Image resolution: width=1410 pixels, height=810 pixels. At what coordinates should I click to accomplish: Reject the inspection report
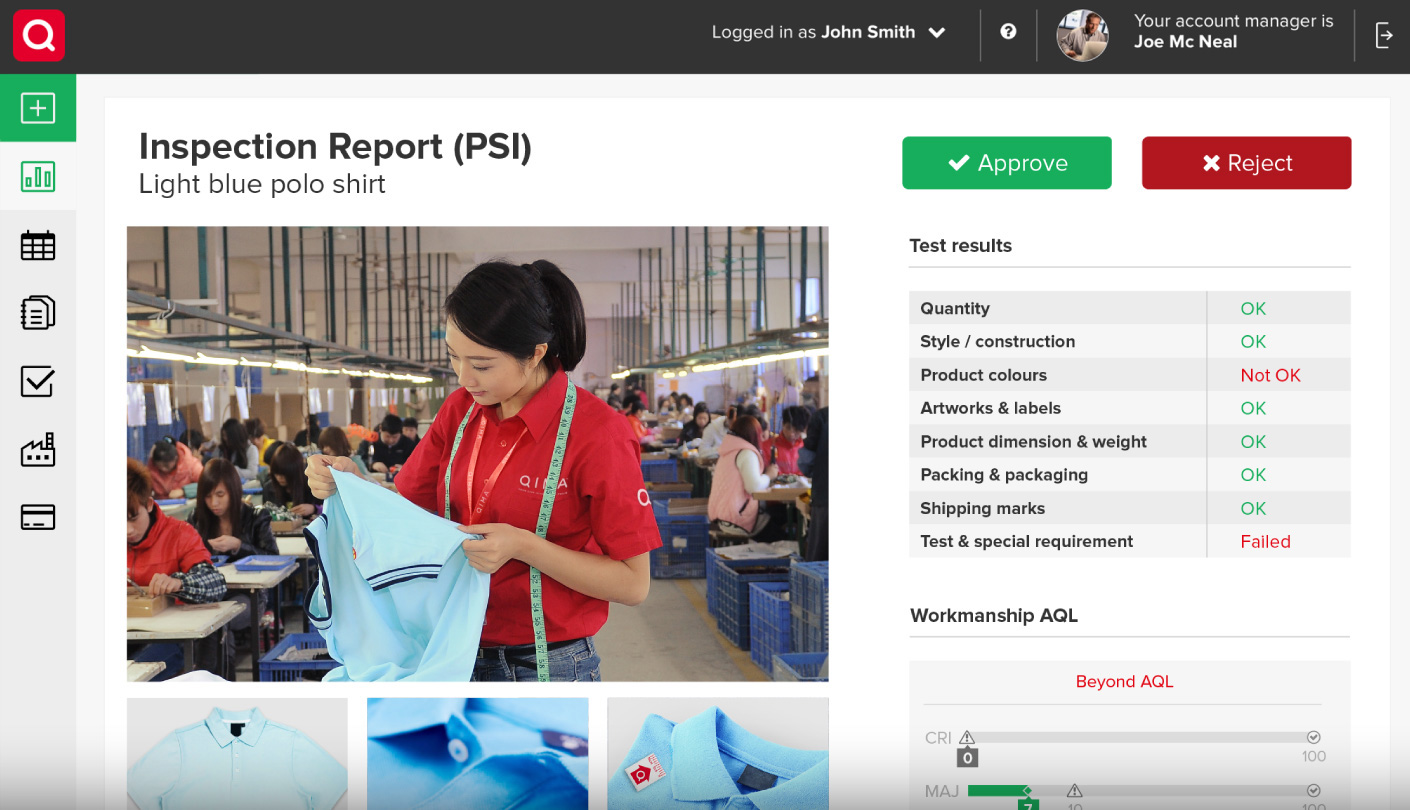coord(1246,163)
